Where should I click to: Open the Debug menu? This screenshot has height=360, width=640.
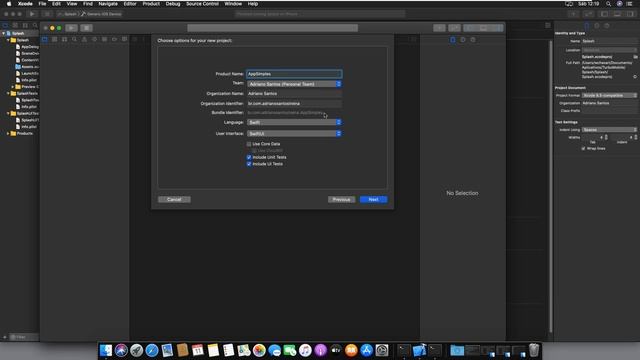click(x=173, y=4)
